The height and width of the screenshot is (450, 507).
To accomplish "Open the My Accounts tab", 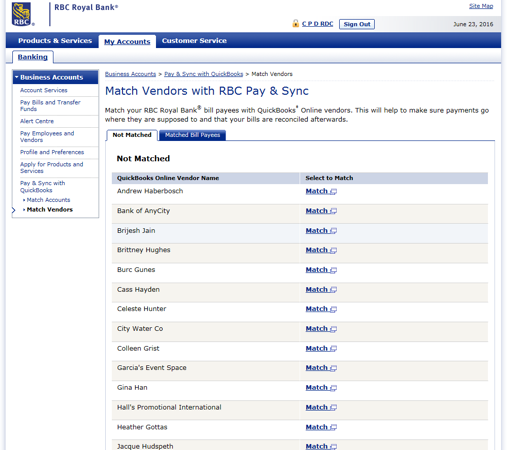I will tap(127, 42).
